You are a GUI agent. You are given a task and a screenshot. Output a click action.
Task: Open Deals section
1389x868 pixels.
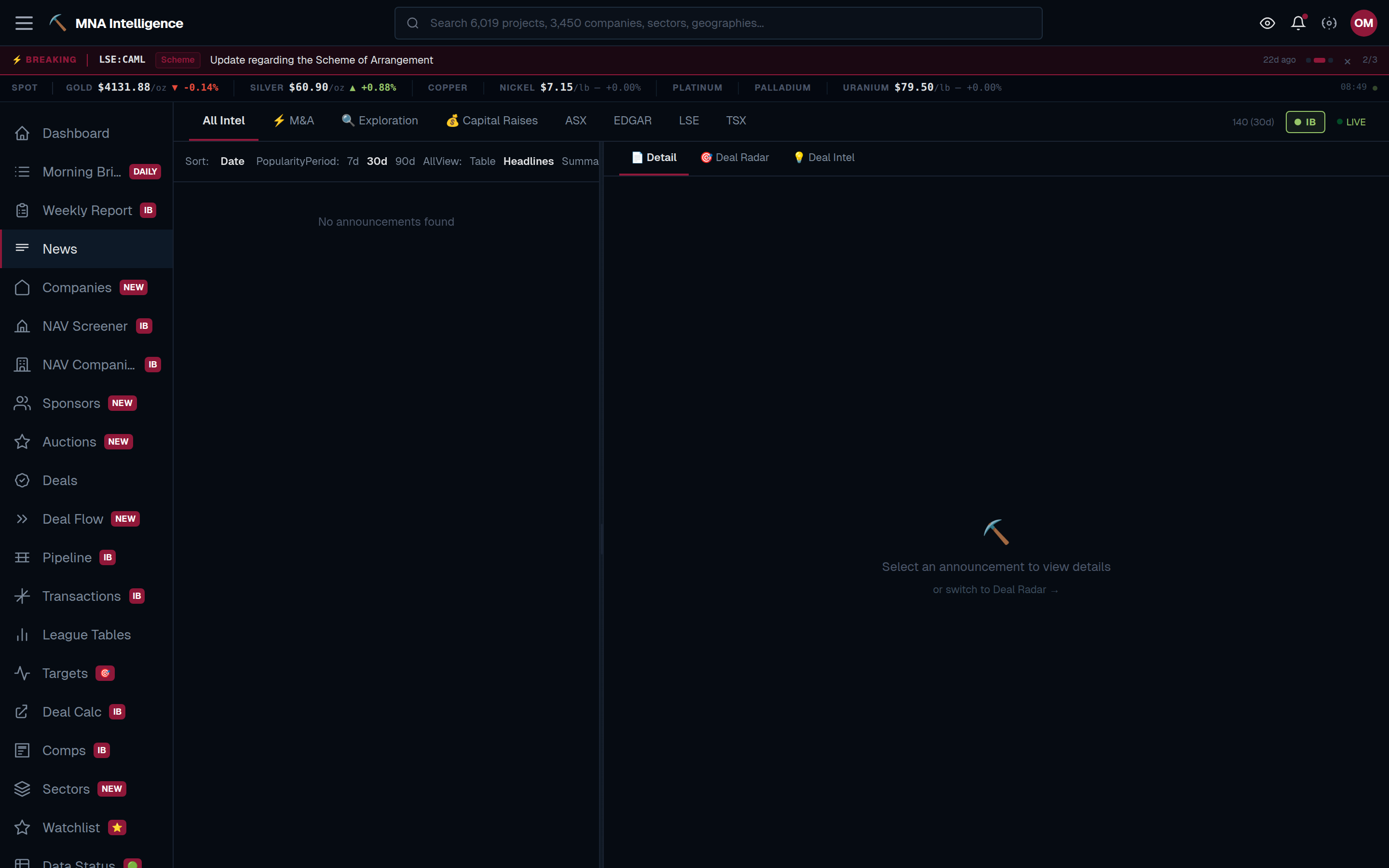87,480
